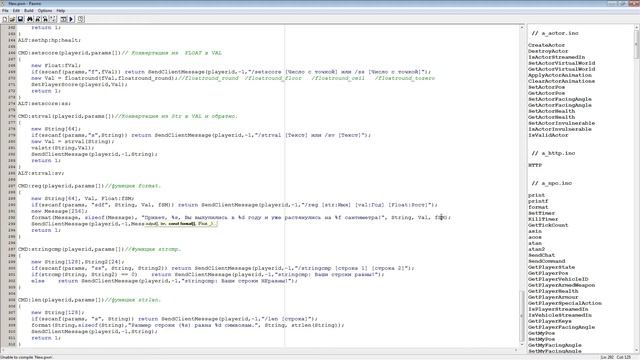
Task: Select IsActorInvulnerable in the function list
Action: [560, 129]
